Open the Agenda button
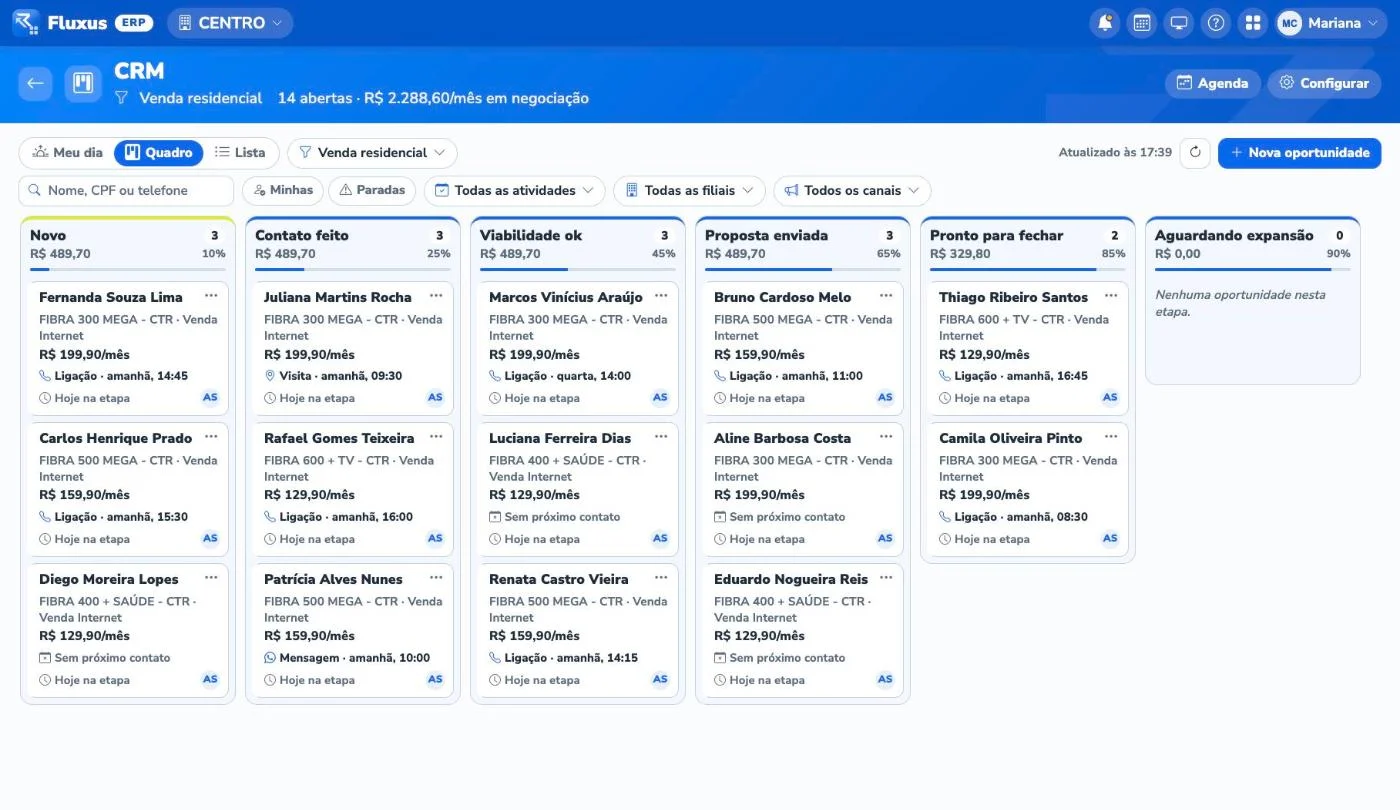Viewport: 1400px width, 810px height. 1212,83
